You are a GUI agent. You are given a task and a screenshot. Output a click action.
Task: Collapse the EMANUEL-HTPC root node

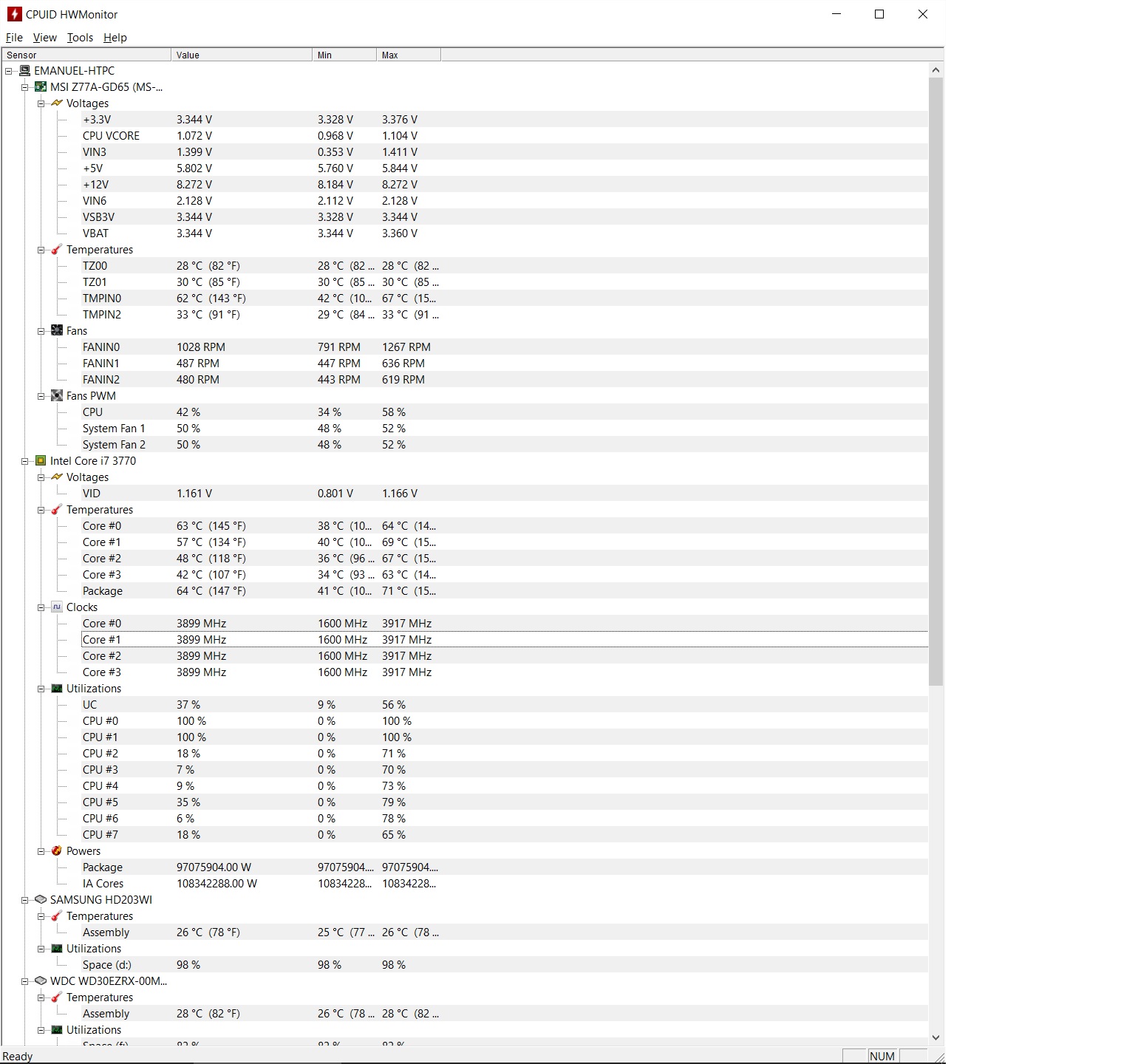click(9, 71)
